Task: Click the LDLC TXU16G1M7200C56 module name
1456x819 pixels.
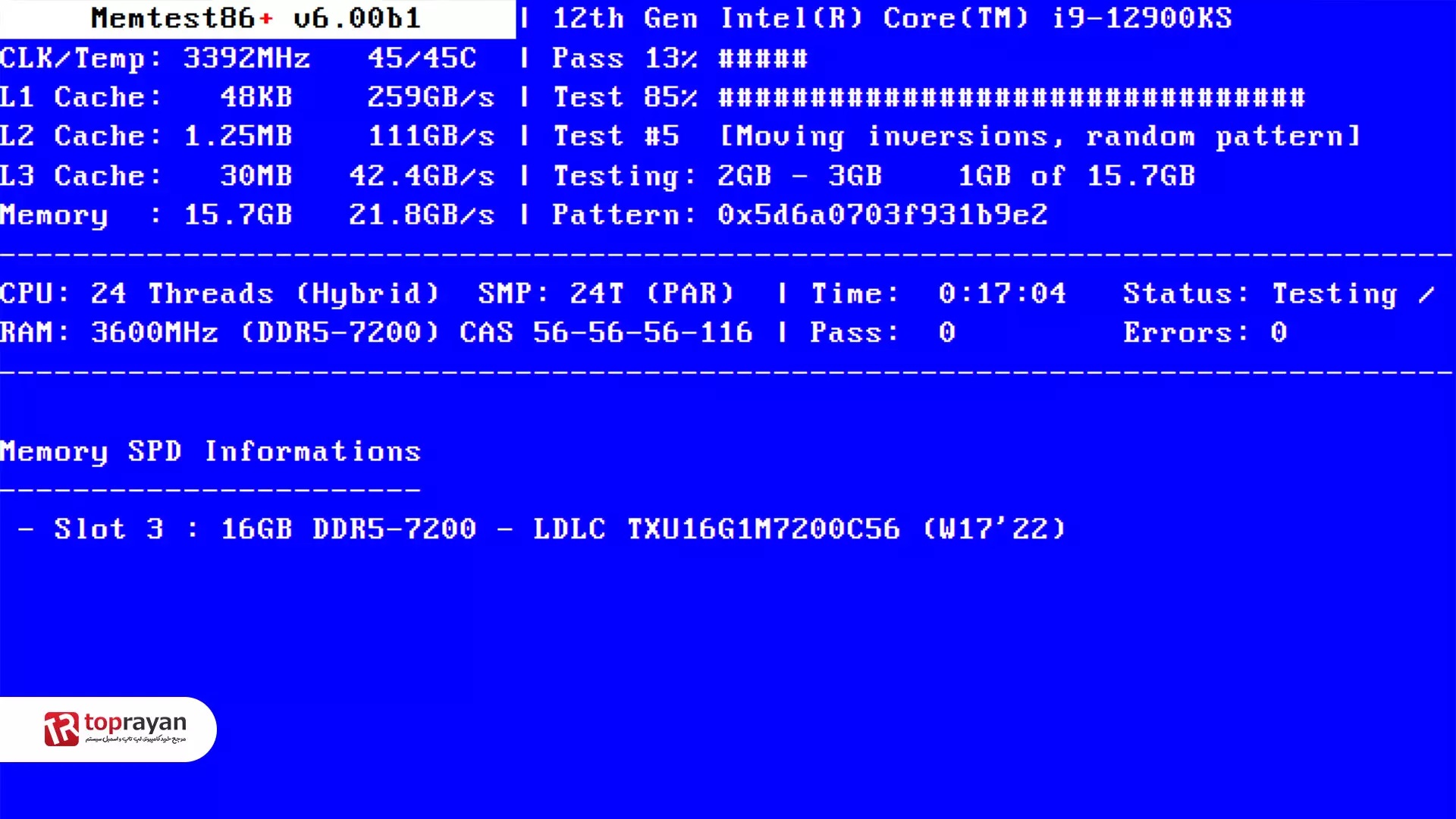Action: click(x=717, y=529)
